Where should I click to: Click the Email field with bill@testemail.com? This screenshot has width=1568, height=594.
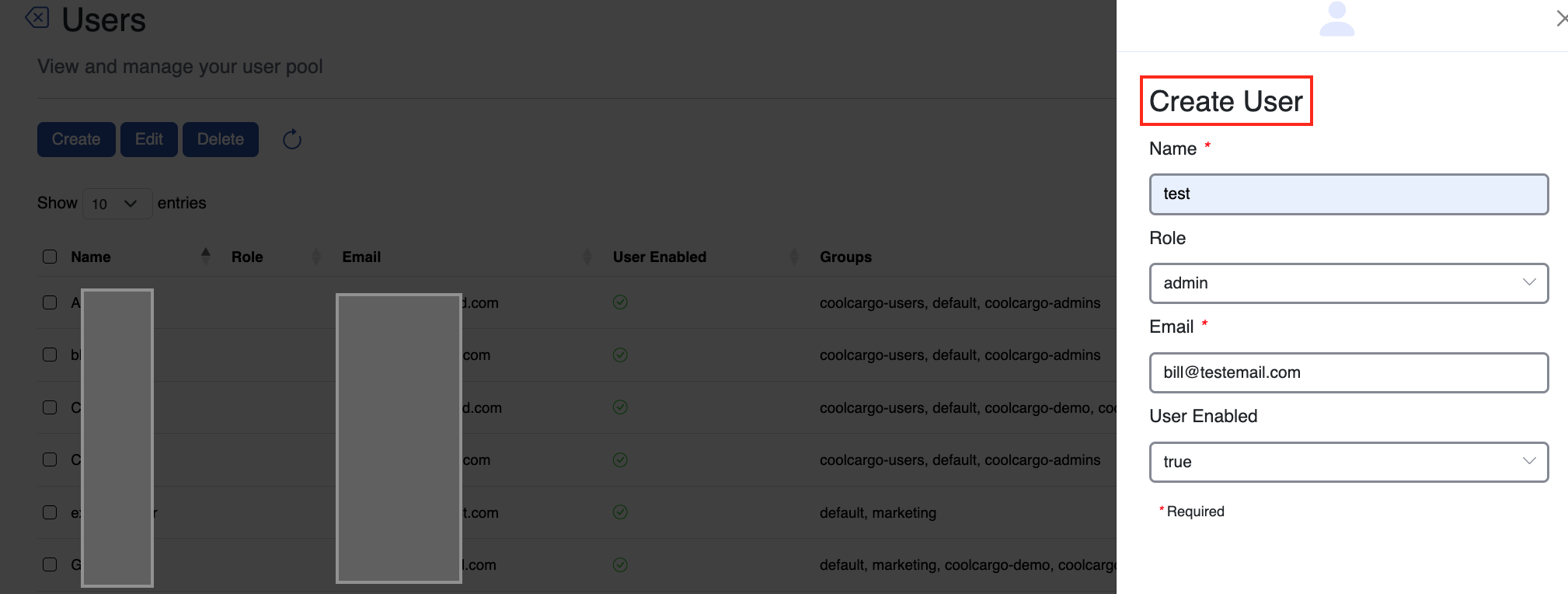point(1348,373)
